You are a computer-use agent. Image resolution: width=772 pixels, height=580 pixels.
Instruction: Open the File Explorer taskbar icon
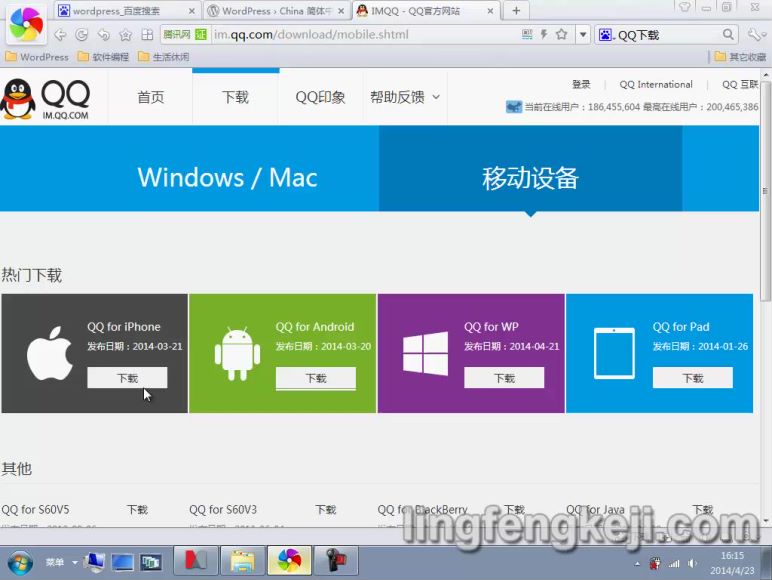pos(243,561)
